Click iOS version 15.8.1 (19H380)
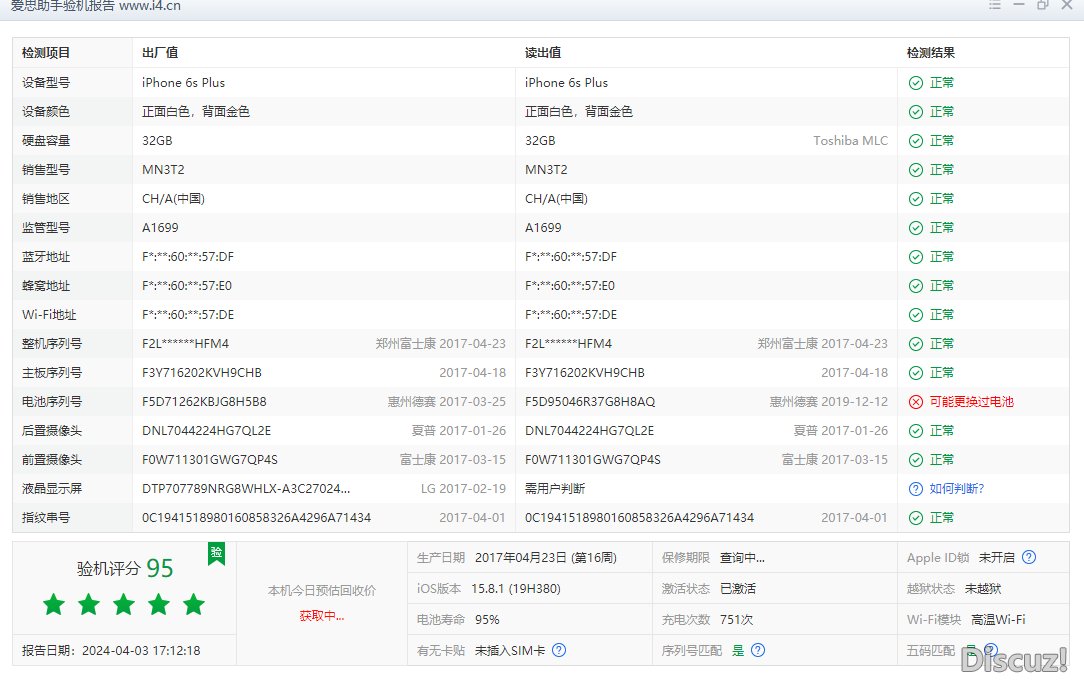1084x684 pixels. 516,589
